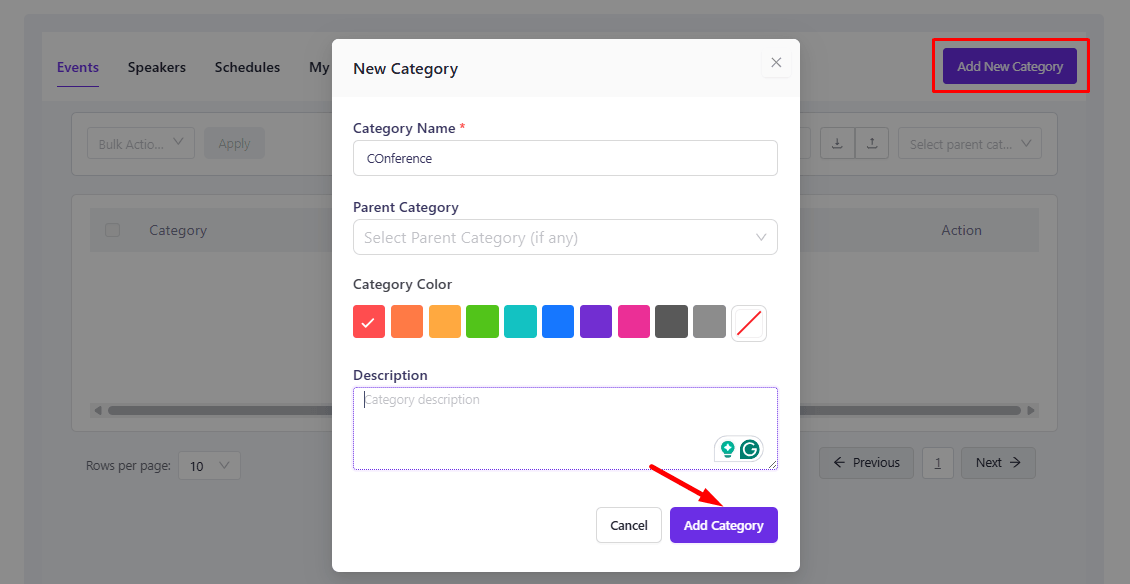
Task: Open the Events tab
Action: [x=78, y=68]
